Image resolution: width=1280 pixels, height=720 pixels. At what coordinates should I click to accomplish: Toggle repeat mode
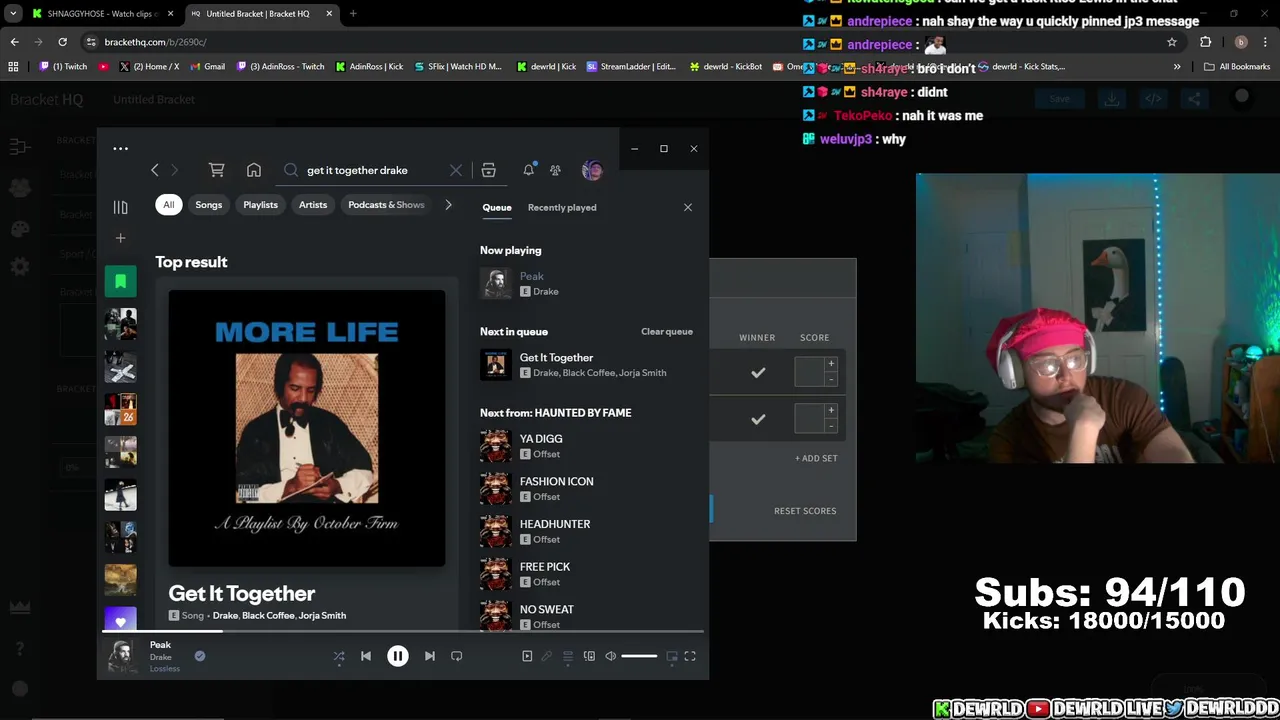point(457,656)
